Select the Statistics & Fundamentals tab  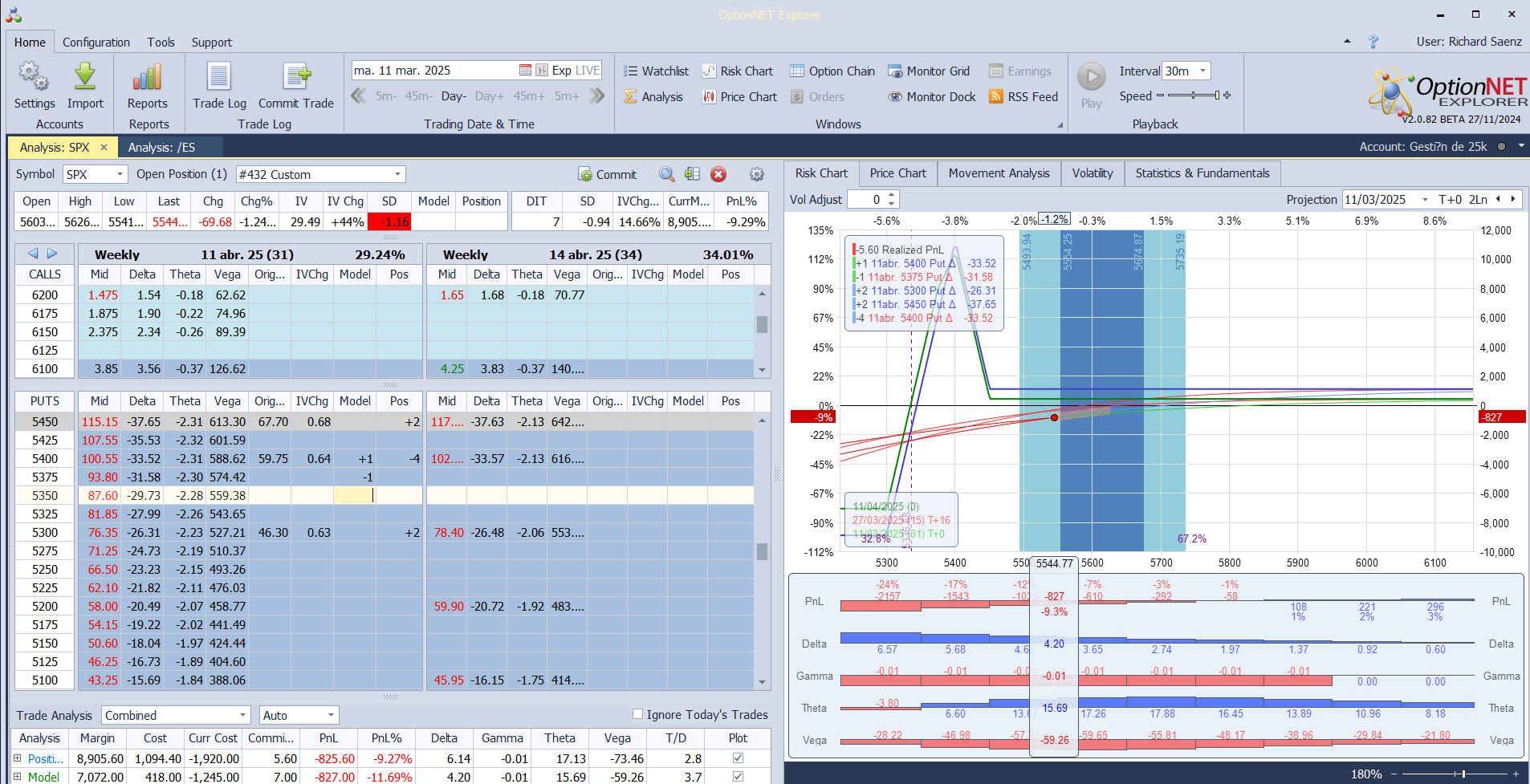[1202, 173]
